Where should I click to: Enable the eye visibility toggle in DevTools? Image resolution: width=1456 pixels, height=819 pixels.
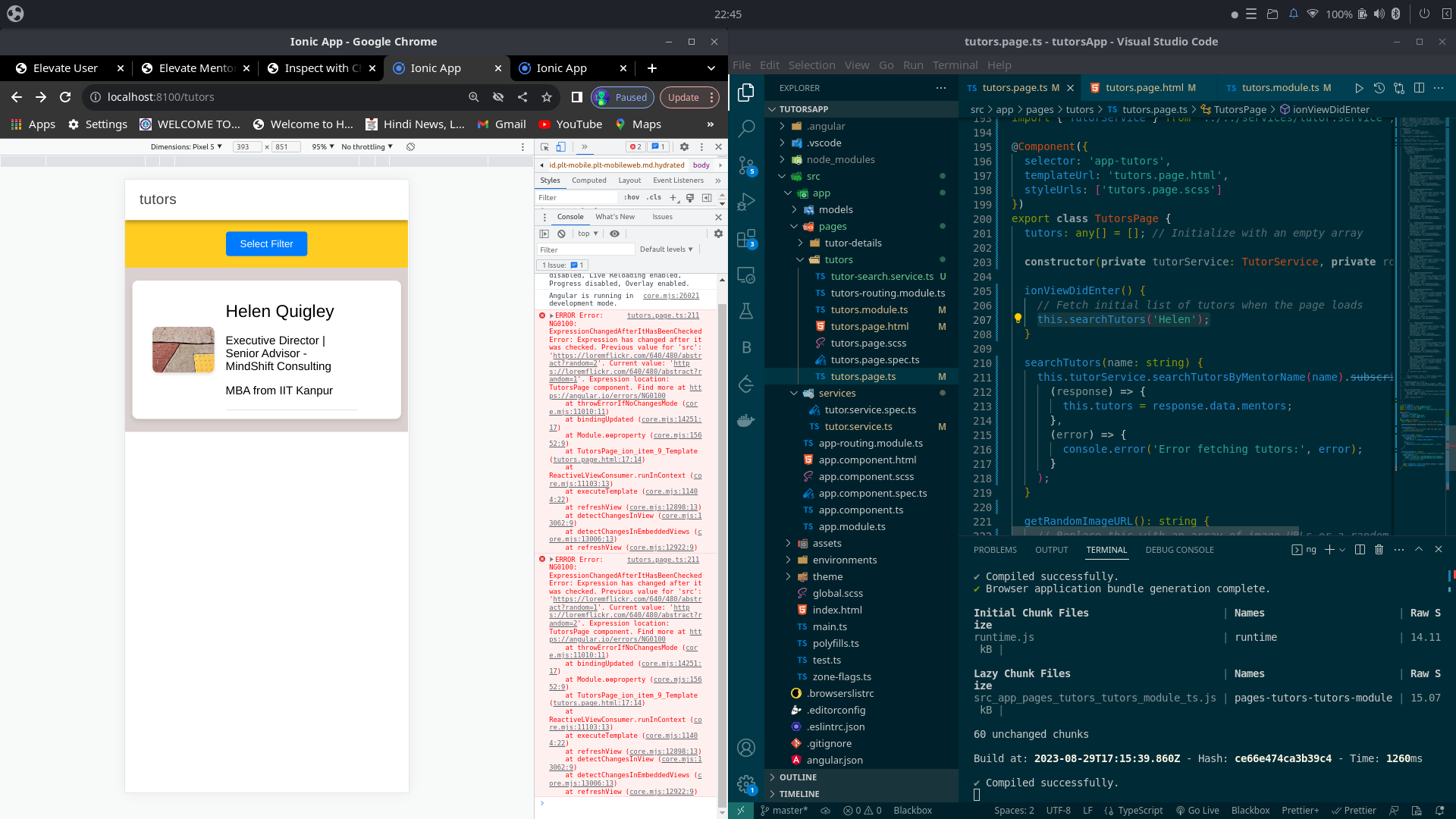click(x=614, y=232)
